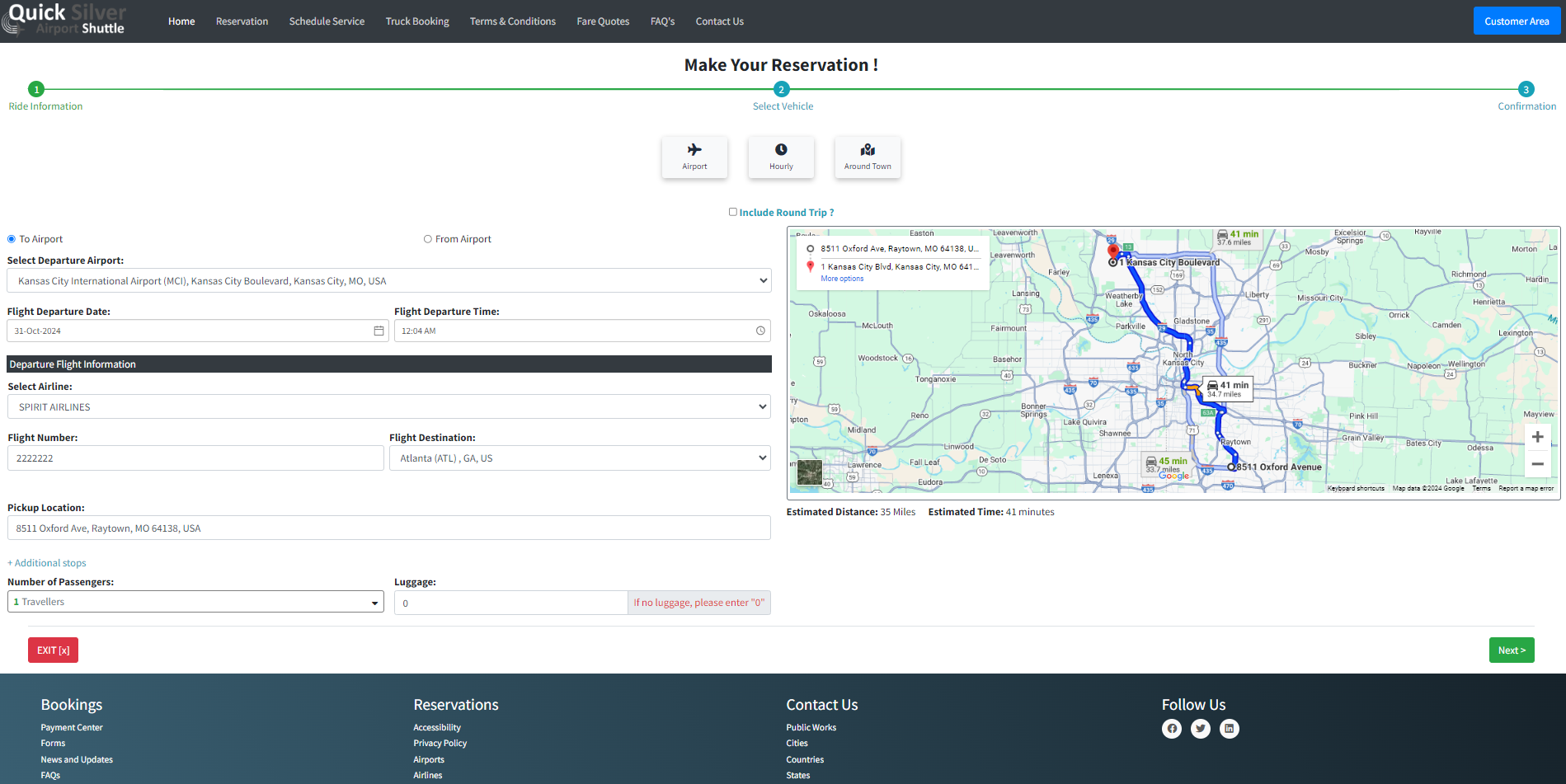The image size is (1566, 784).
Task: Select the From Airport radio button
Action: [428, 239]
